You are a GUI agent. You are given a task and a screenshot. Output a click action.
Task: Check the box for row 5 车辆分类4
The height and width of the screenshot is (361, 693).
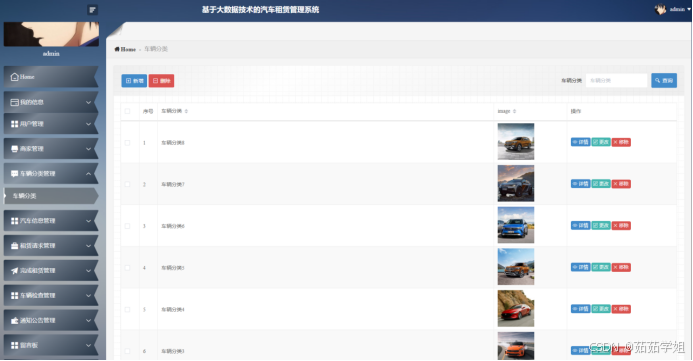coord(127,309)
